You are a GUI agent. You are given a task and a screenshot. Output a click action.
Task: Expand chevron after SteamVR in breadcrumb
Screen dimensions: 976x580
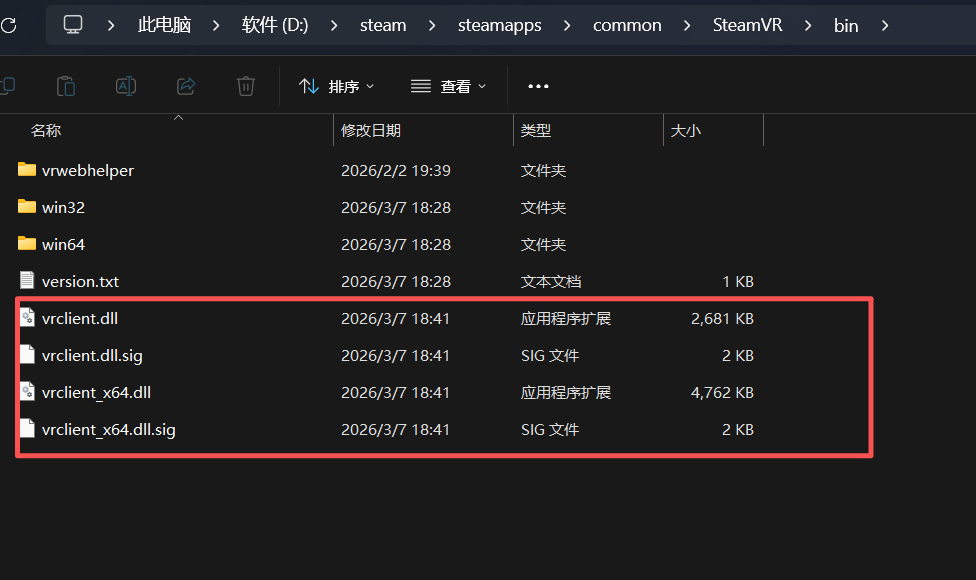click(808, 26)
